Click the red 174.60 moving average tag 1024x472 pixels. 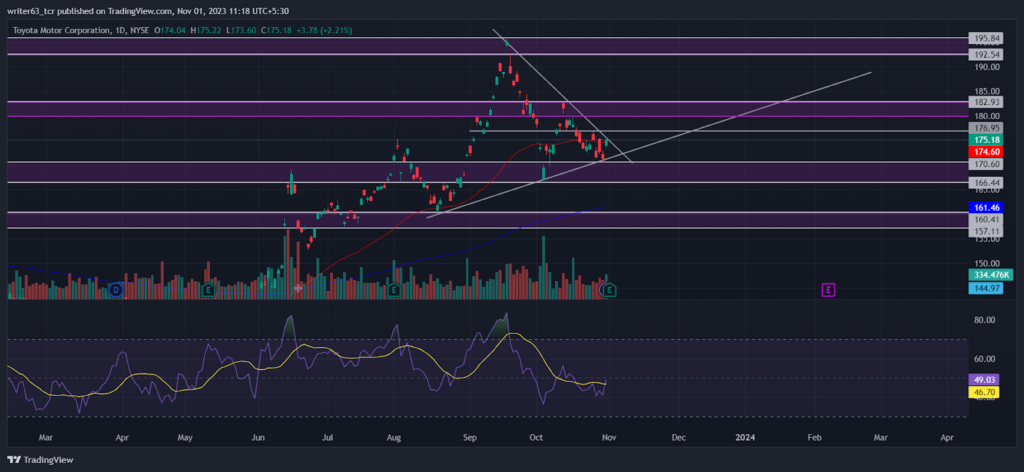986,151
